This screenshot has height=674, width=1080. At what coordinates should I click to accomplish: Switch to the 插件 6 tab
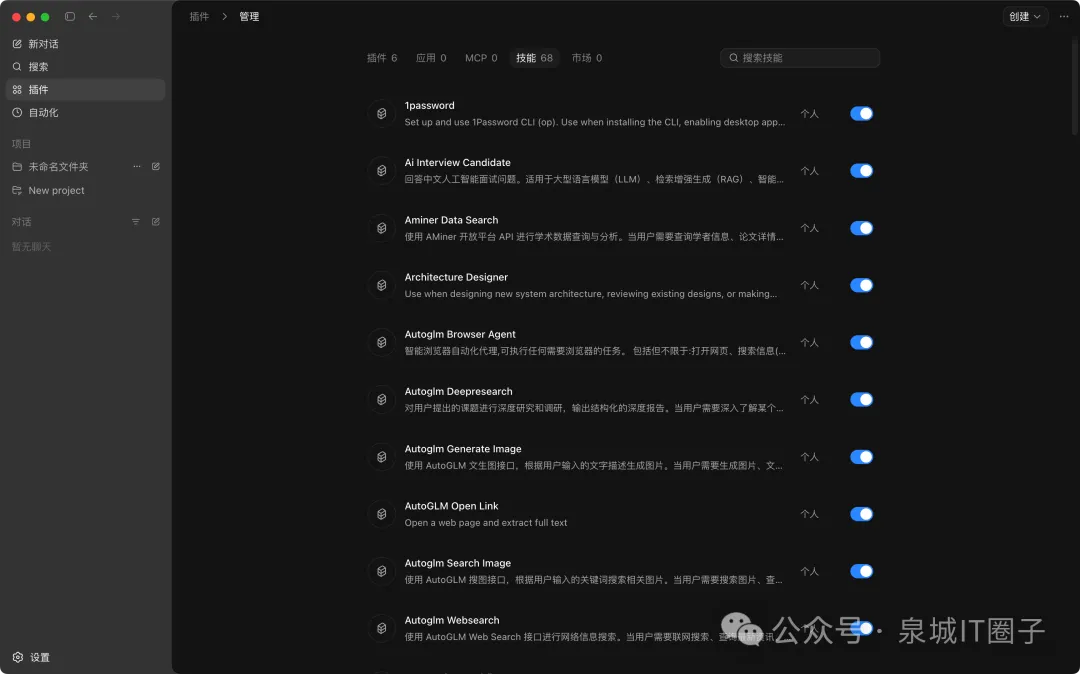pyautogui.click(x=382, y=58)
